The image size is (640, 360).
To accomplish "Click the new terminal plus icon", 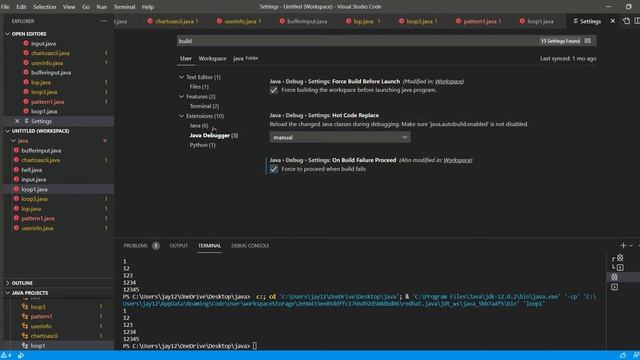I will (x=623, y=245).
